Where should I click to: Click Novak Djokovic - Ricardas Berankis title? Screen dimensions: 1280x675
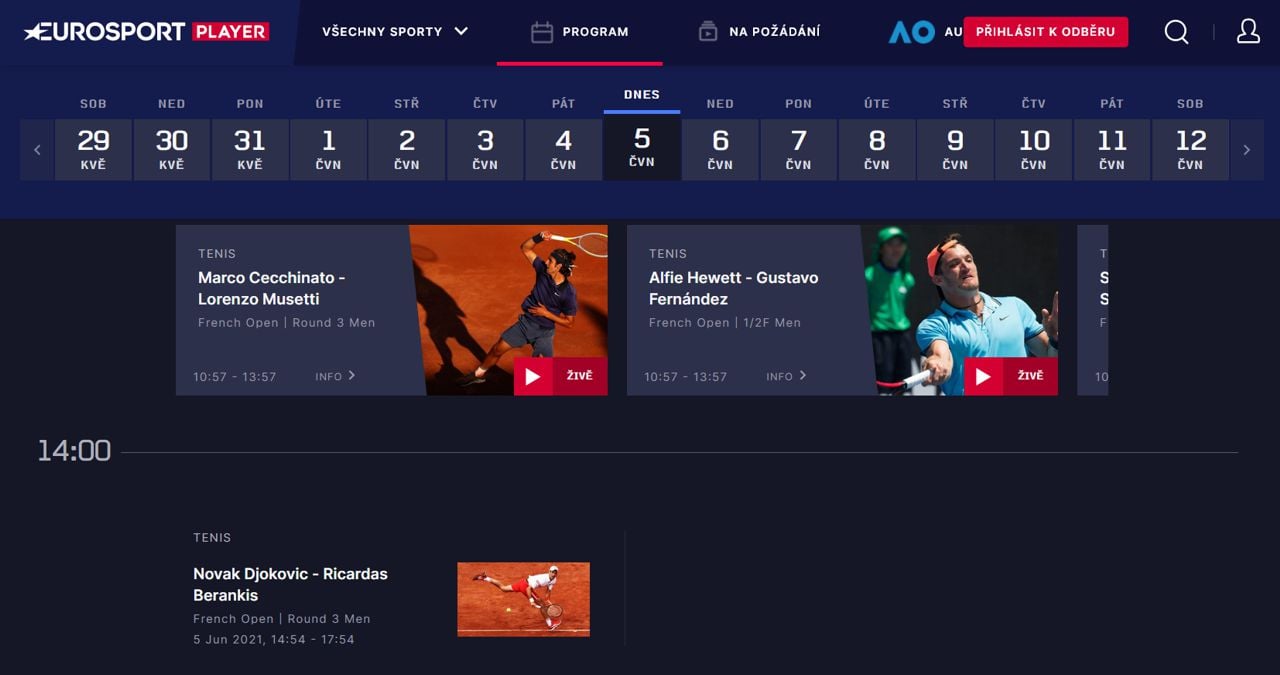[290, 584]
